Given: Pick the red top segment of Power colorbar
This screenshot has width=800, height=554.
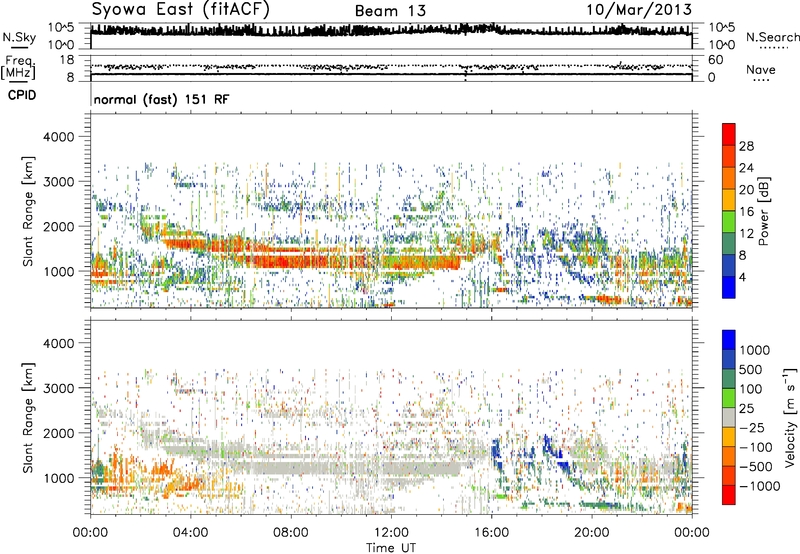Looking at the screenshot, I should pyautogui.click(x=729, y=135).
